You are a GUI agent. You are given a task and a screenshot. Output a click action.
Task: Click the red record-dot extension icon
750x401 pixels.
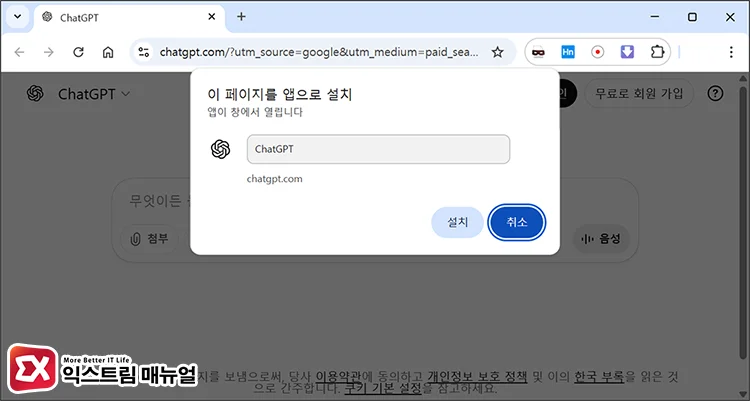[x=597, y=52]
